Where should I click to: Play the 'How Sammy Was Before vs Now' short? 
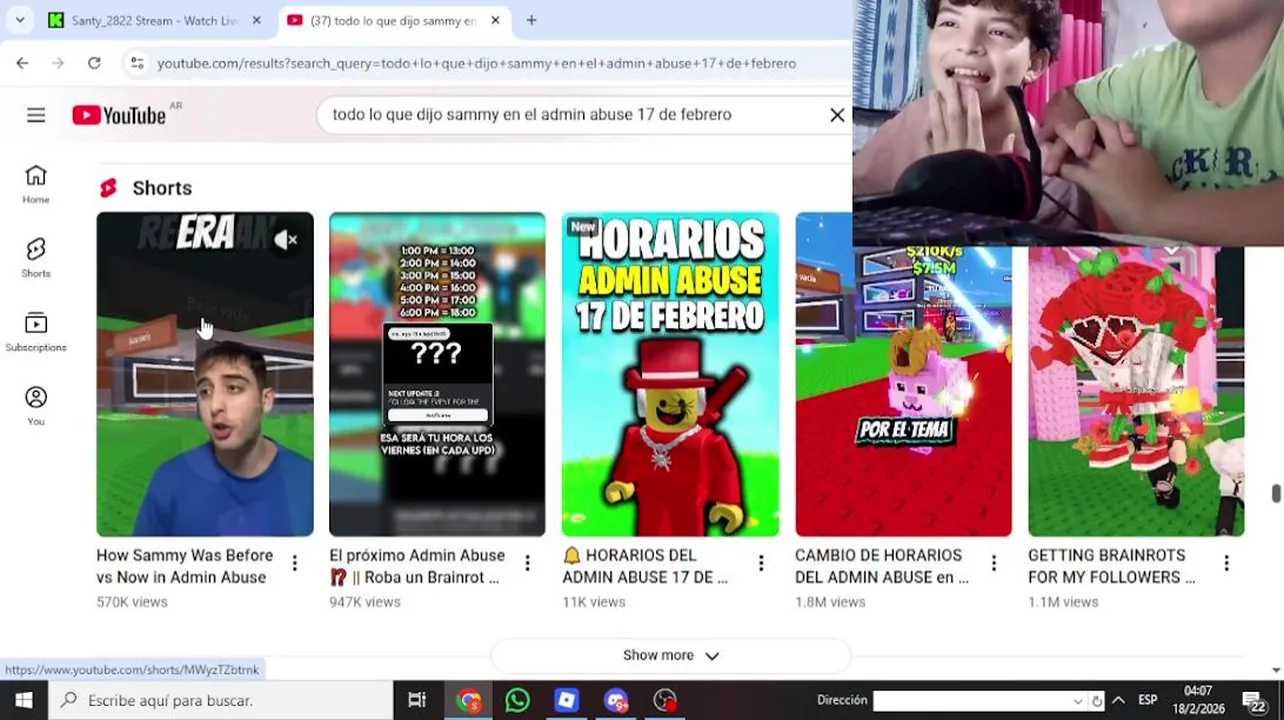(205, 374)
